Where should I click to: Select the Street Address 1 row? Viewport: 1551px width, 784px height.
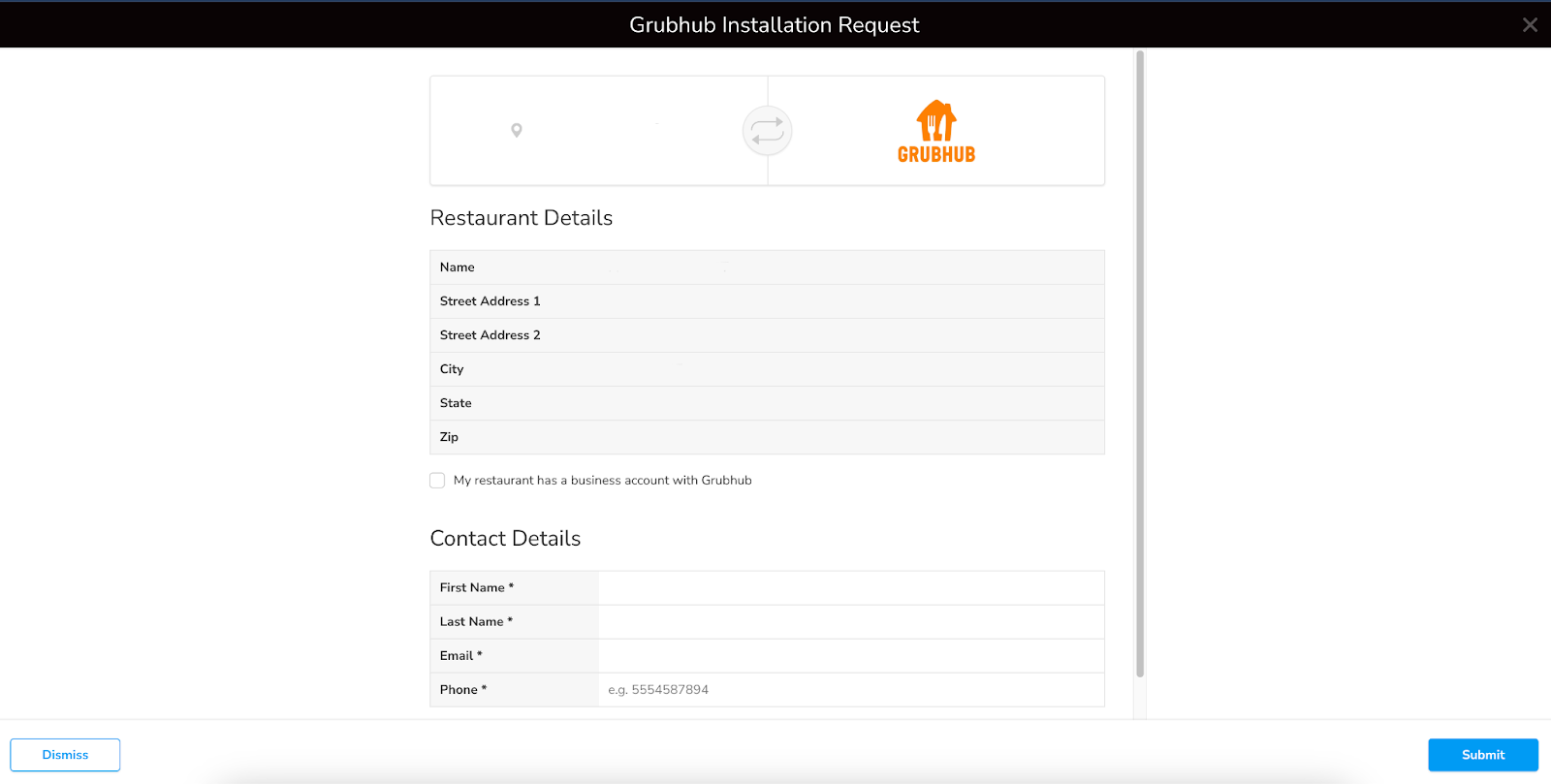(767, 301)
